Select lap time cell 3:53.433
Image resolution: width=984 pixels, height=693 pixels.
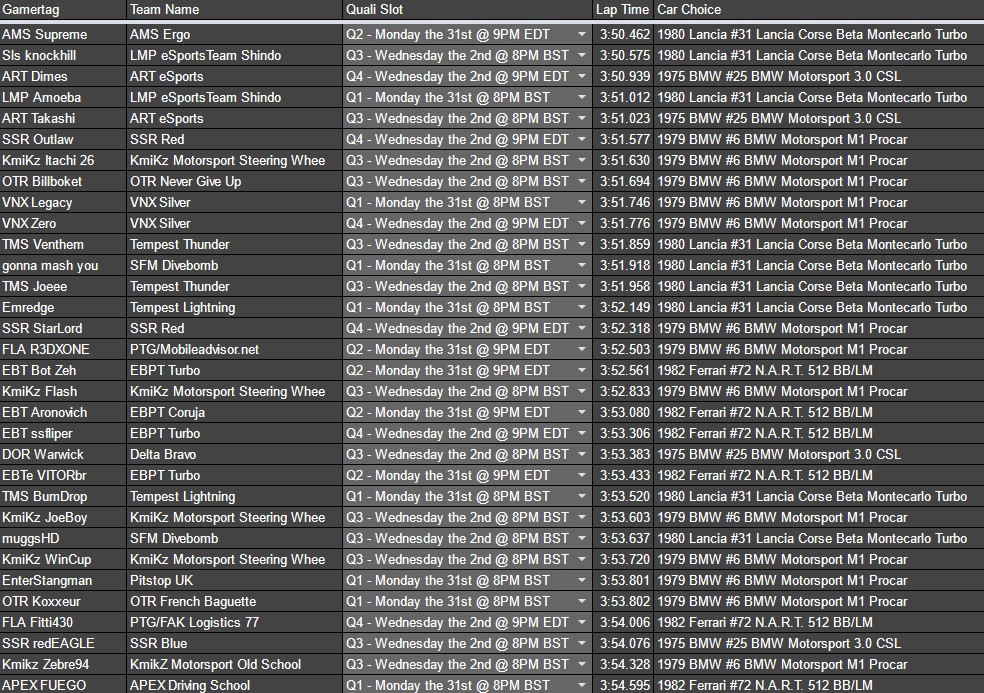pos(623,475)
